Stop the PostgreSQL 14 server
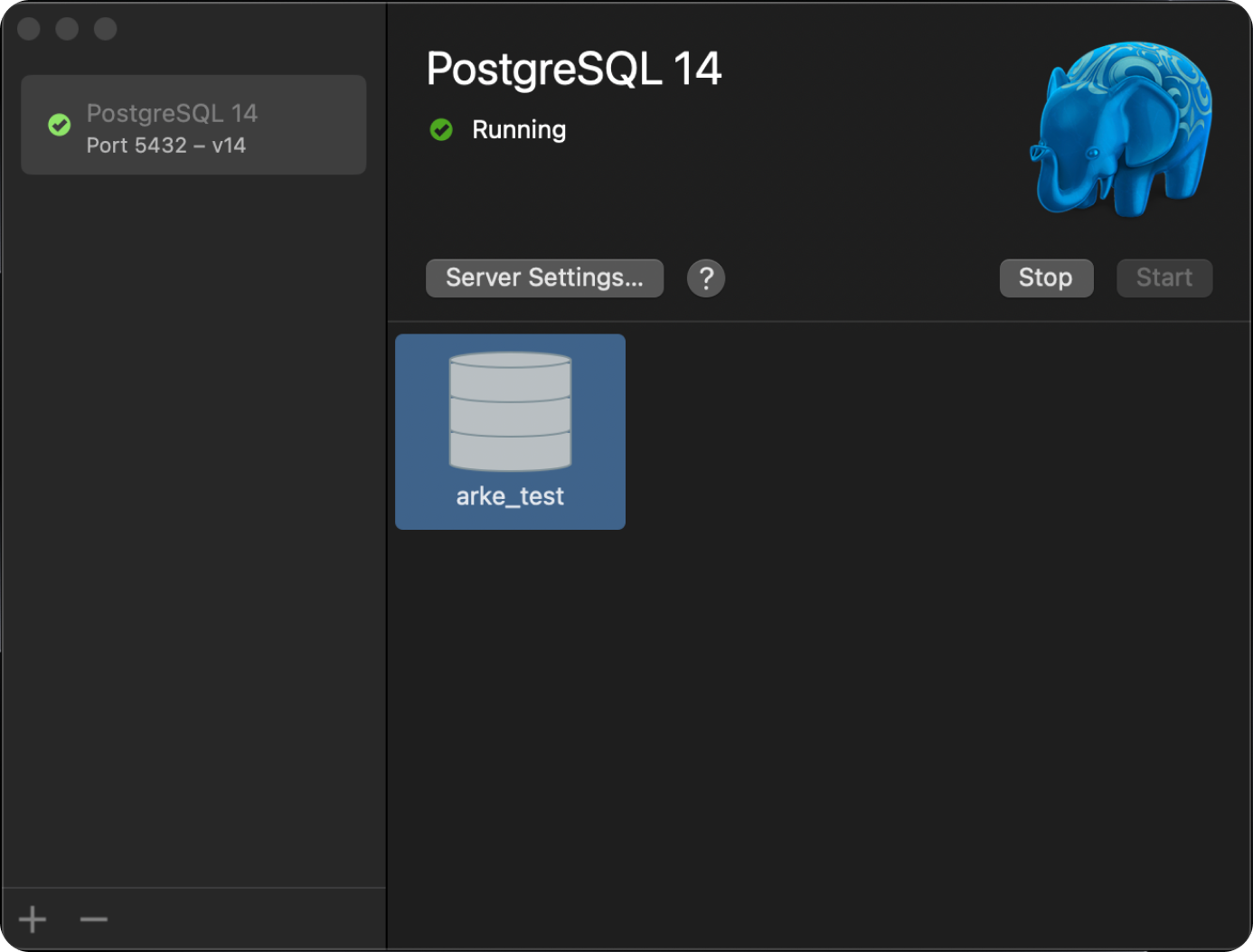The image size is (1253, 952). tap(1046, 278)
